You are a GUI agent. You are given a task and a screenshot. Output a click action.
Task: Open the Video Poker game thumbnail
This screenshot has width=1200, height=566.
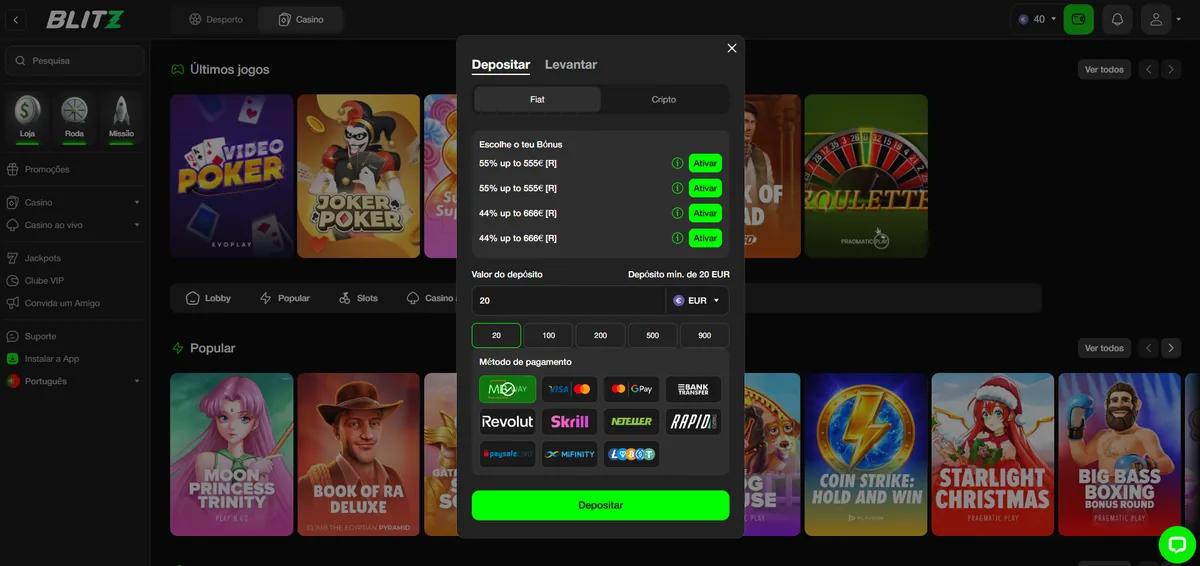(x=232, y=176)
